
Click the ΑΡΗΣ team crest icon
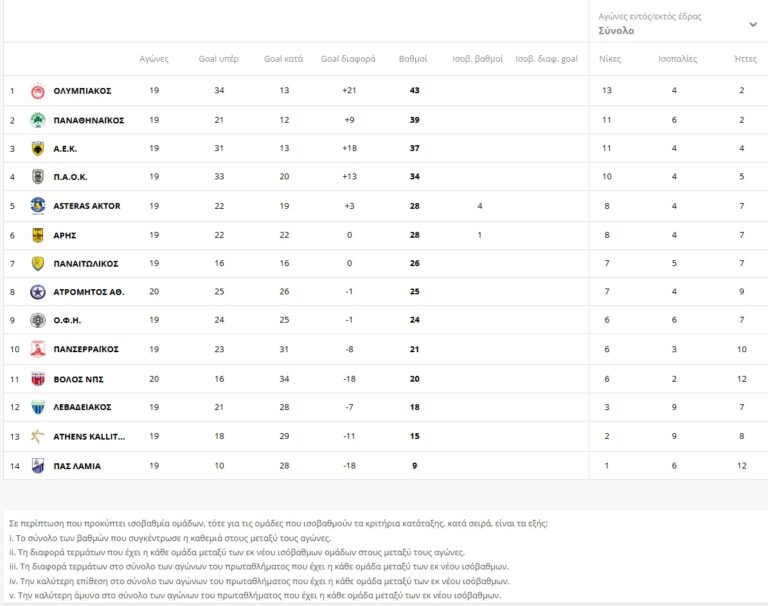pyautogui.click(x=38, y=235)
